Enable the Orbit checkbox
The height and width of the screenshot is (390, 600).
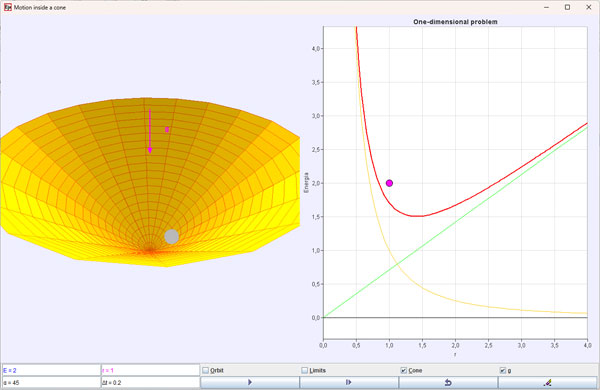(205, 370)
